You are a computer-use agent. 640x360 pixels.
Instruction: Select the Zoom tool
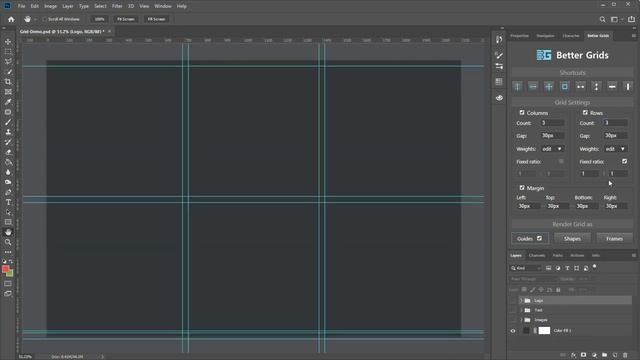(x=8, y=242)
